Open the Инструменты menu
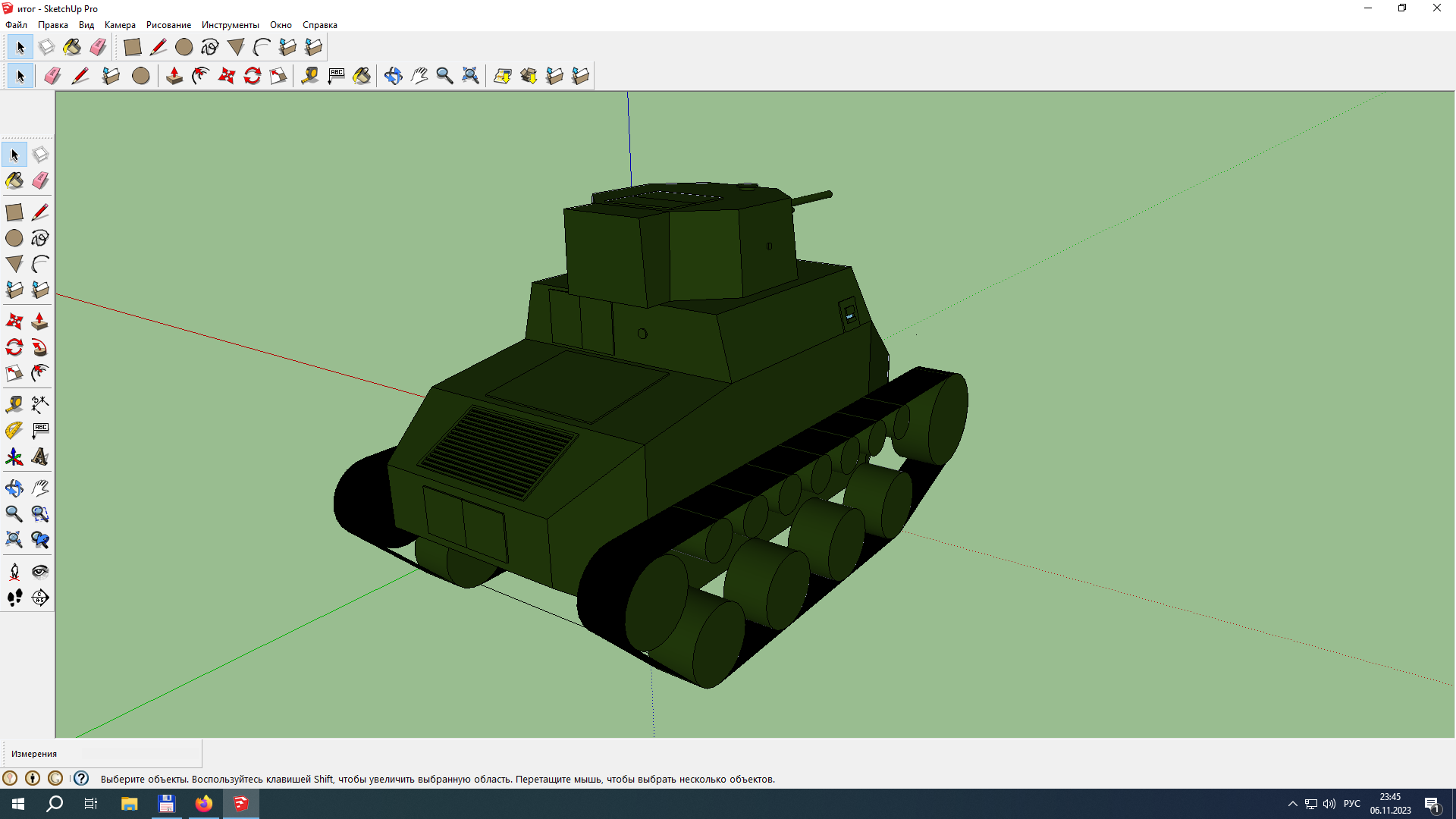The height and width of the screenshot is (819, 1456). click(230, 25)
